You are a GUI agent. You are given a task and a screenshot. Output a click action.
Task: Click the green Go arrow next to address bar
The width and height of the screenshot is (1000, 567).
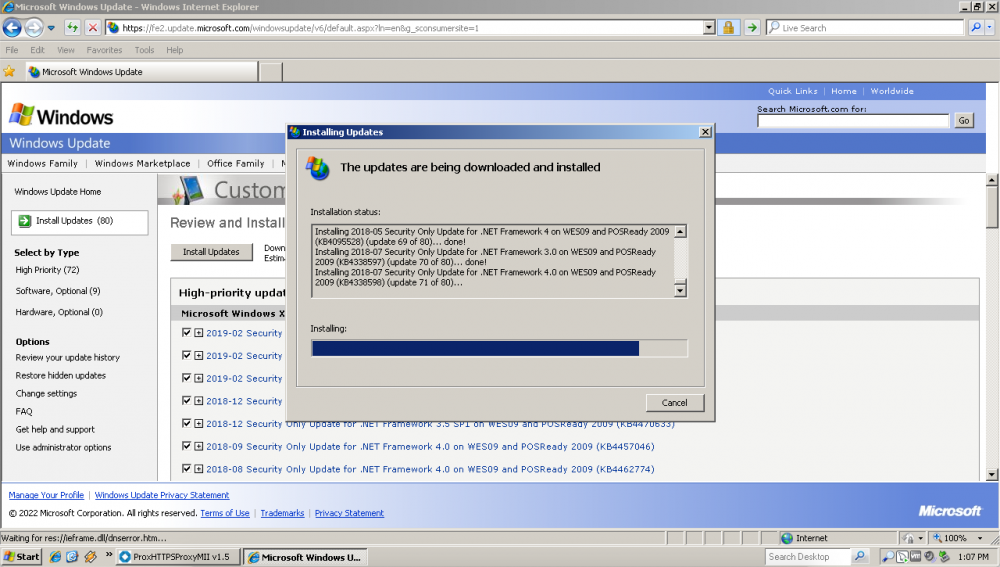coord(752,27)
